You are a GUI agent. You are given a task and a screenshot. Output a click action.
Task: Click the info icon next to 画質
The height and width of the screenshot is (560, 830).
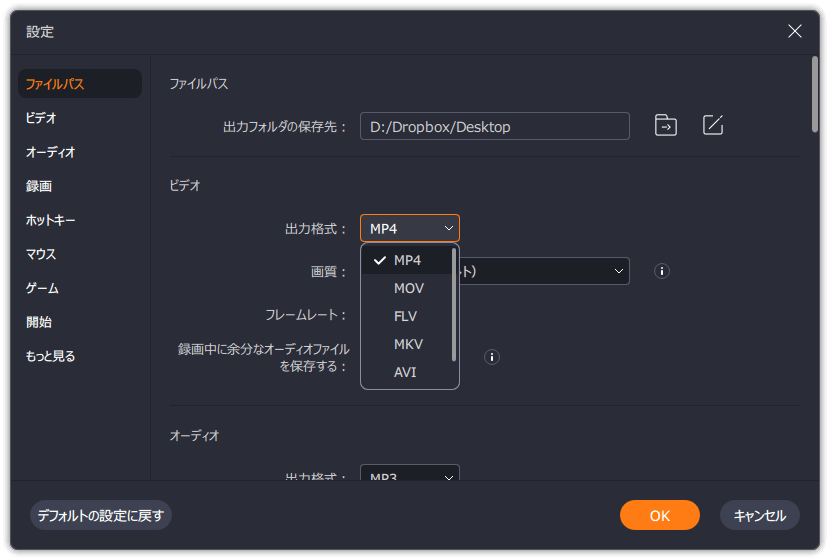click(x=661, y=271)
